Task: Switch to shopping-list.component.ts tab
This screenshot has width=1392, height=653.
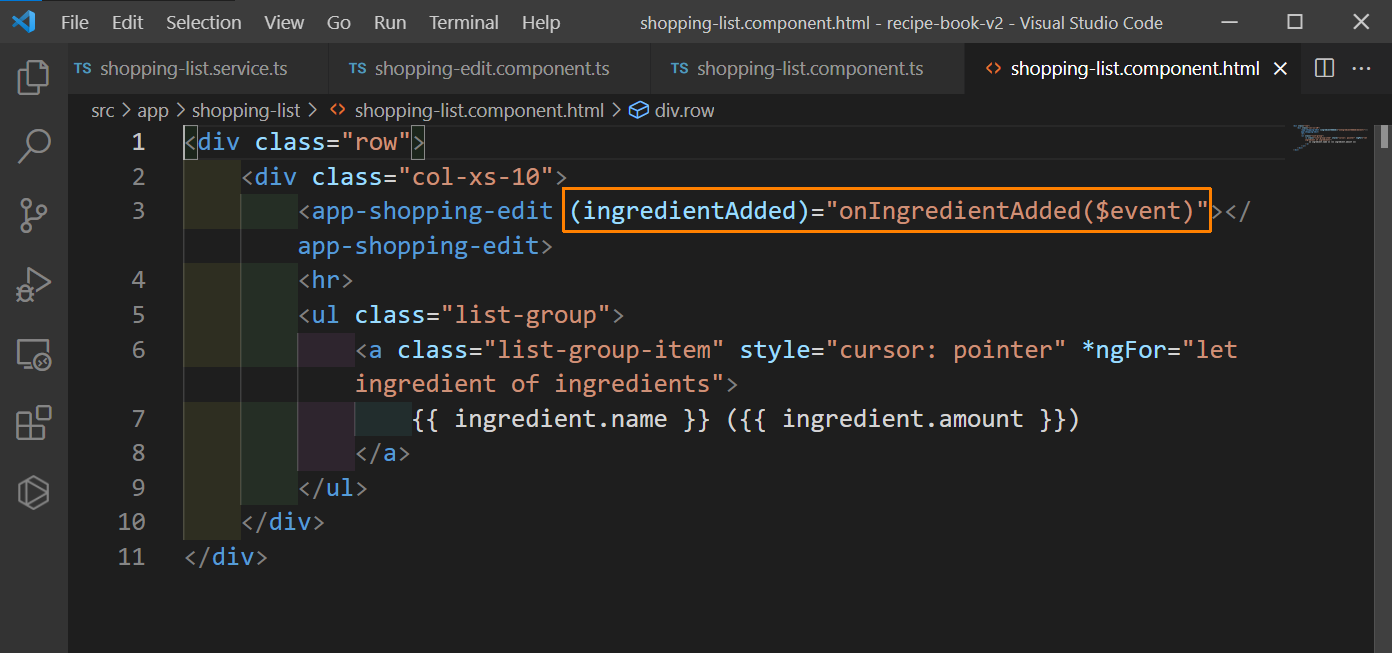Action: [x=809, y=69]
